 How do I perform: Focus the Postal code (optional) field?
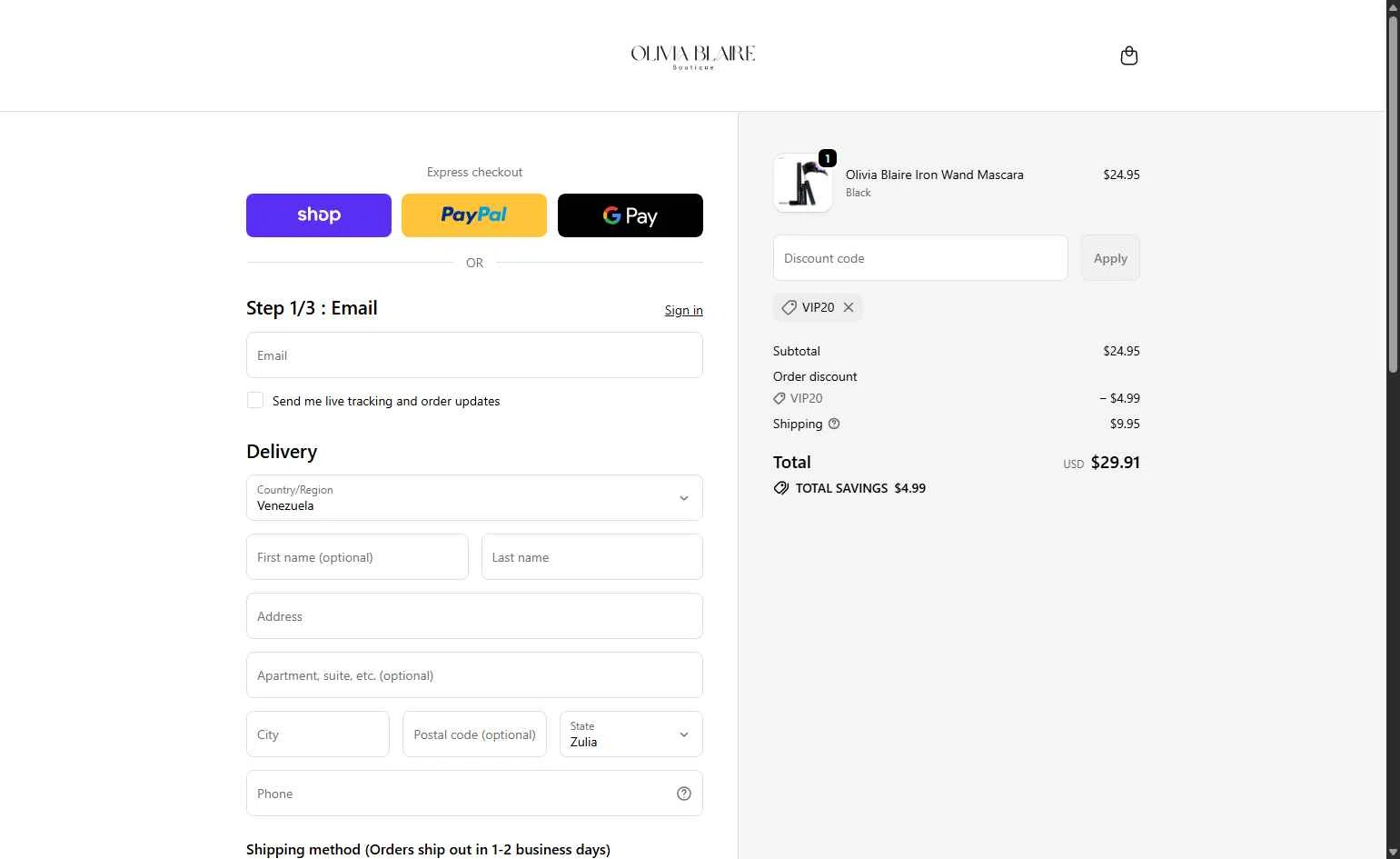[x=474, y=734]
